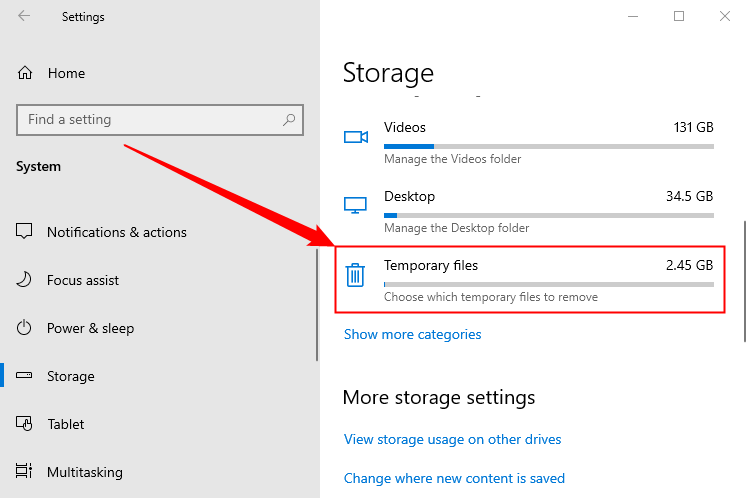
Task: Click View storage usage on other drives
Action: click(x=452, y=439)
